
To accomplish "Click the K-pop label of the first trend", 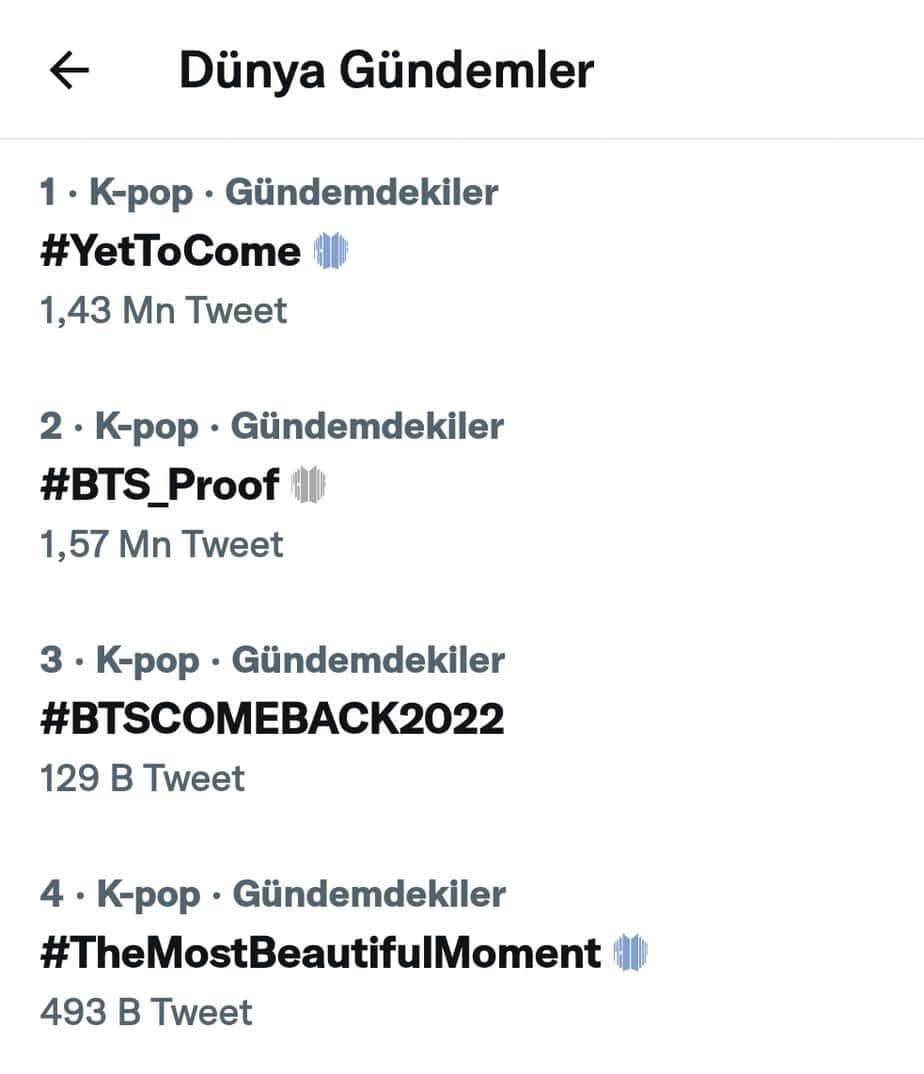I will (x=141, y=192).
